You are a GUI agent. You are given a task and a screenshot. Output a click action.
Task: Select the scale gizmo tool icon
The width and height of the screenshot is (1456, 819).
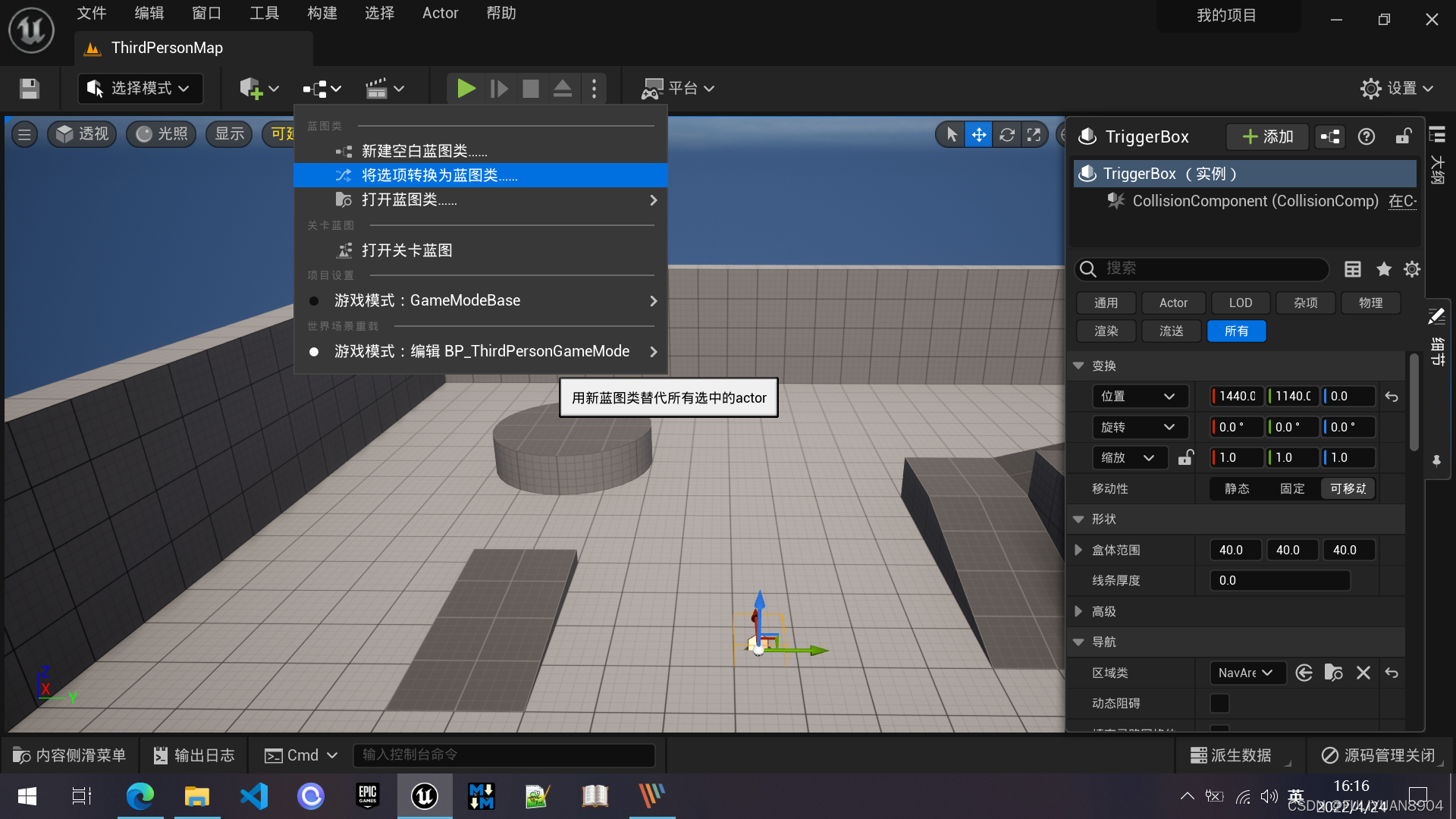coord(1034,135)
